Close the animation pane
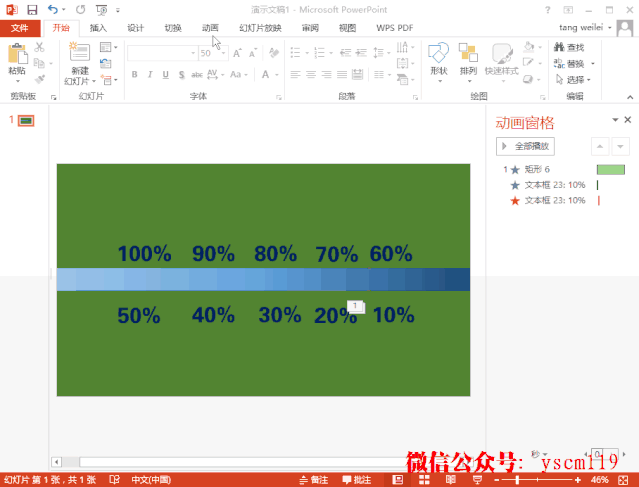The height and width of the screenshot is (487, 639). click(x=628, y=120)
